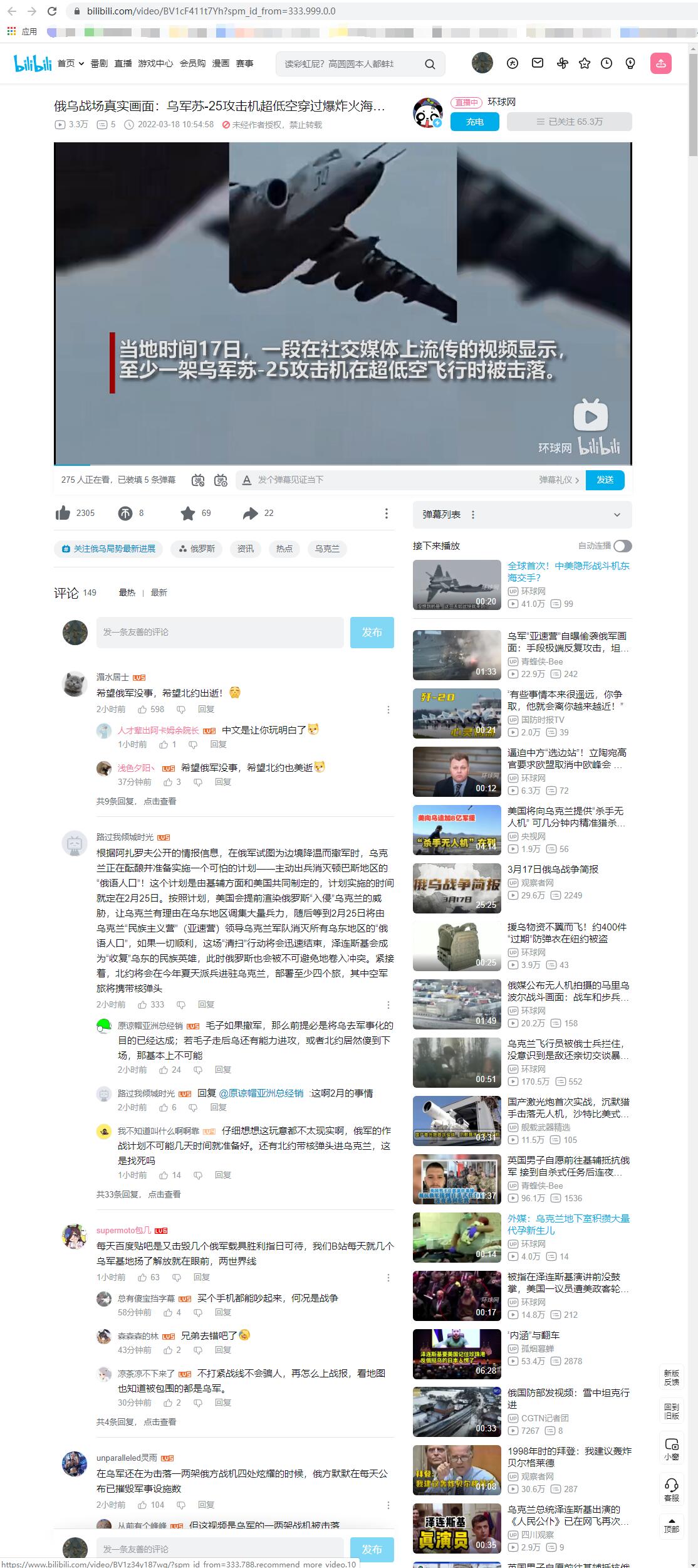This screenshot has height=1568, width=698.
Task: Click the 俄罗斯 tag
Action: pos(197,549)
